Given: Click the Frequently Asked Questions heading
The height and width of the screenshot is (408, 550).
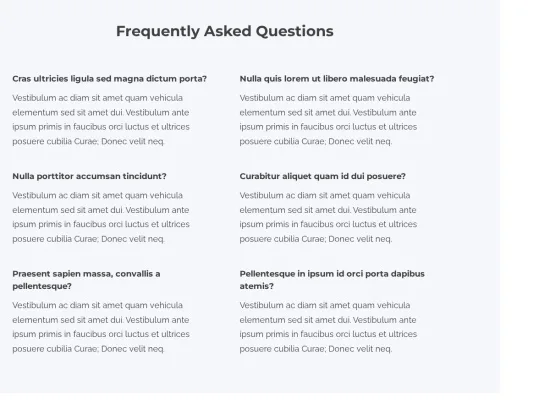Looking at the screenshot, I should (x=224, y=31).
